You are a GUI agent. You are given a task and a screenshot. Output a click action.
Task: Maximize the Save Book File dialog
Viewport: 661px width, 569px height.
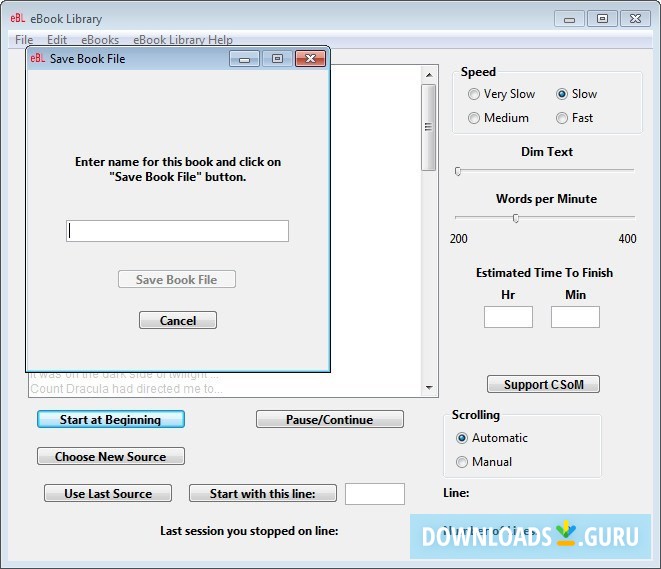277,59
